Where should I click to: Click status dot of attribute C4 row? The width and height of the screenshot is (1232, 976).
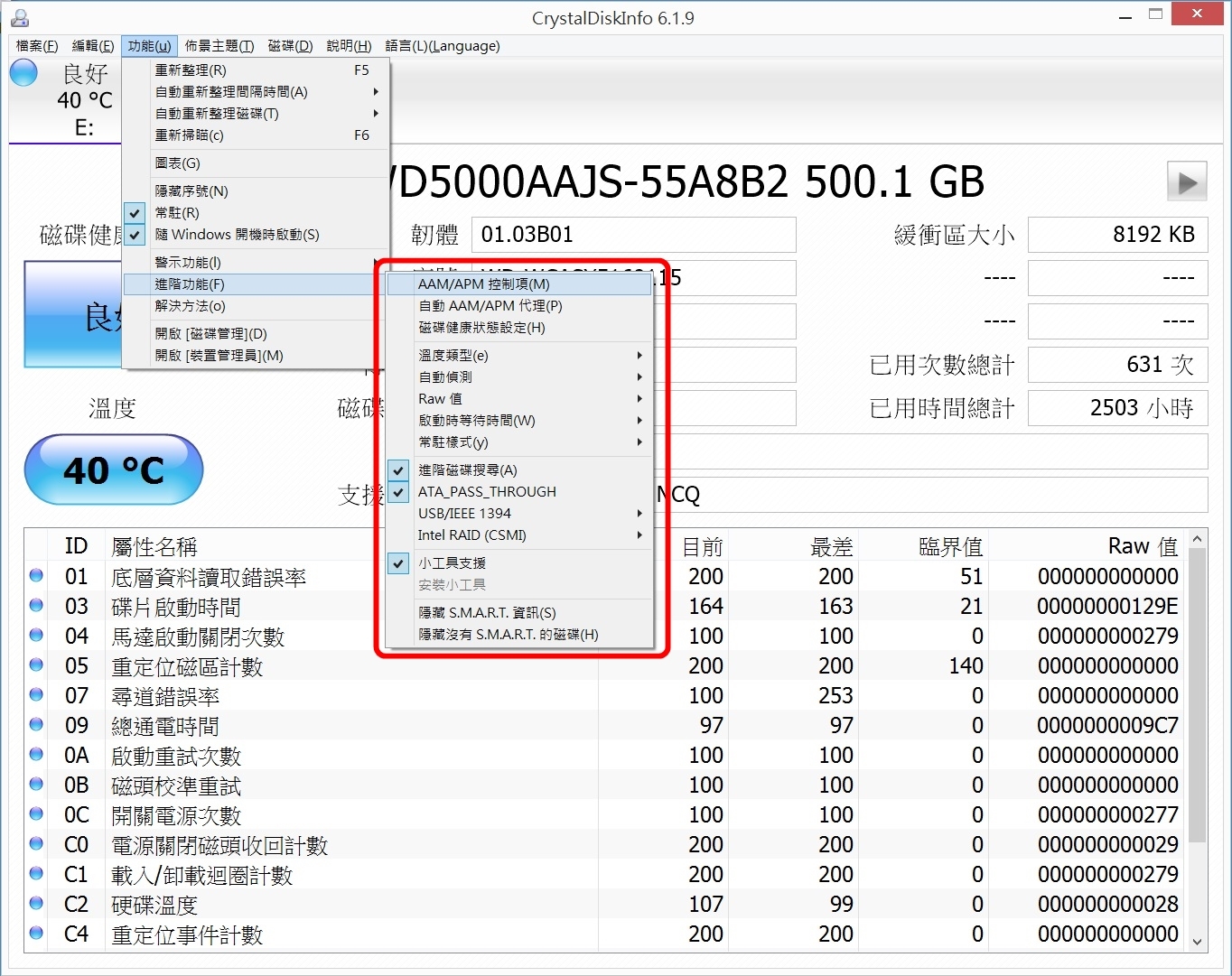tap(36, 934)
